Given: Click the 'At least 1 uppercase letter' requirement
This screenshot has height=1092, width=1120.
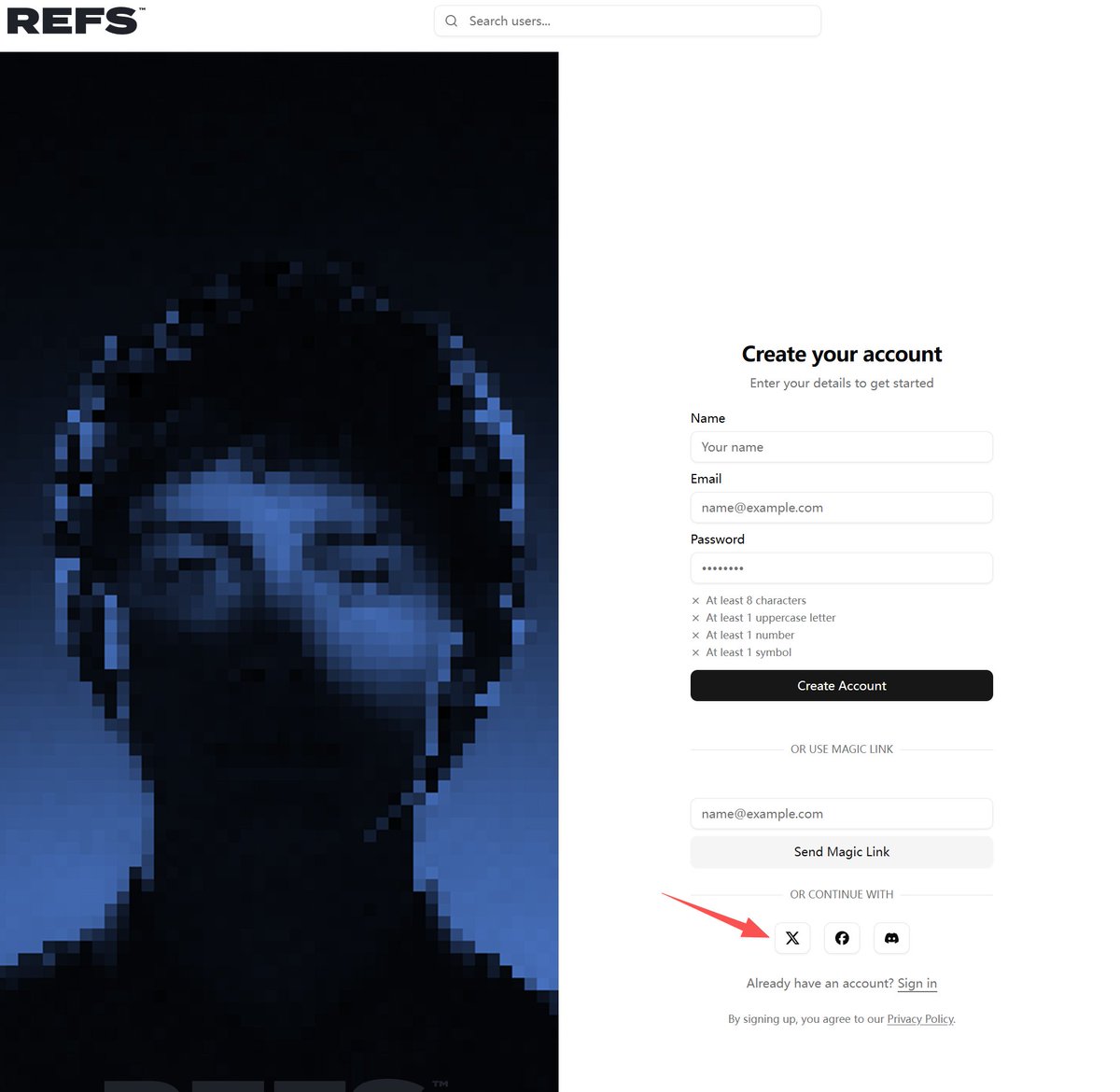Looking at the screenshot, I should click(x=763, y=618).
